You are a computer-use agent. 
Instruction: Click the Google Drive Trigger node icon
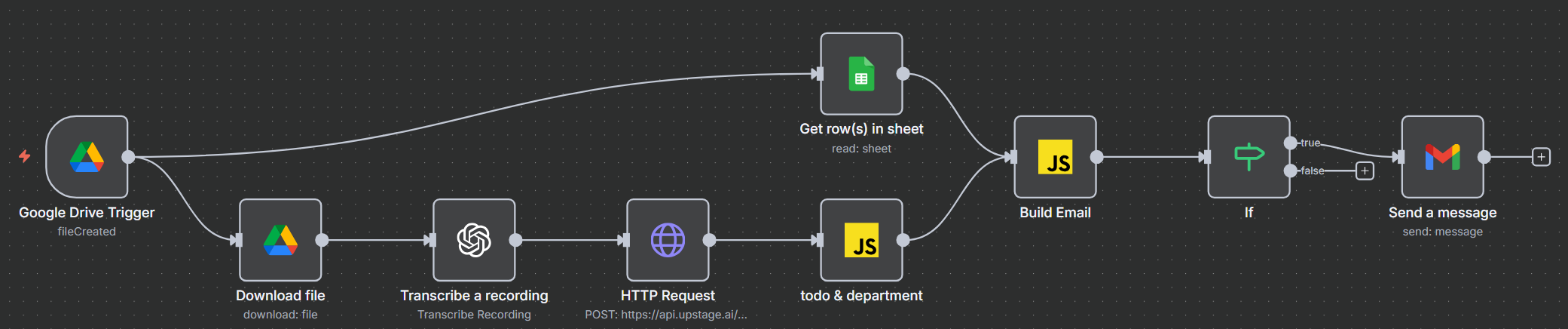click(x=87, y=157)
